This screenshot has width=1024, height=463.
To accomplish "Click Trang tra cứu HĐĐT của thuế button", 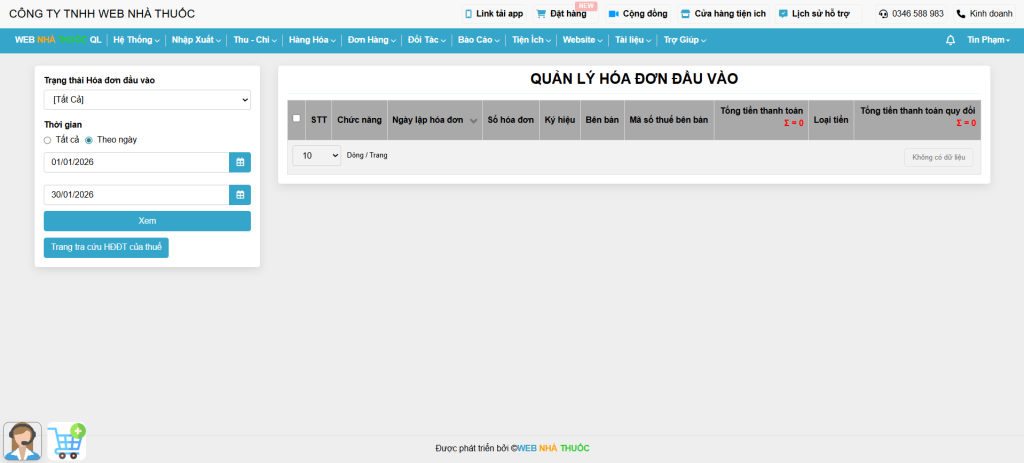I will [x=106, y=248].
